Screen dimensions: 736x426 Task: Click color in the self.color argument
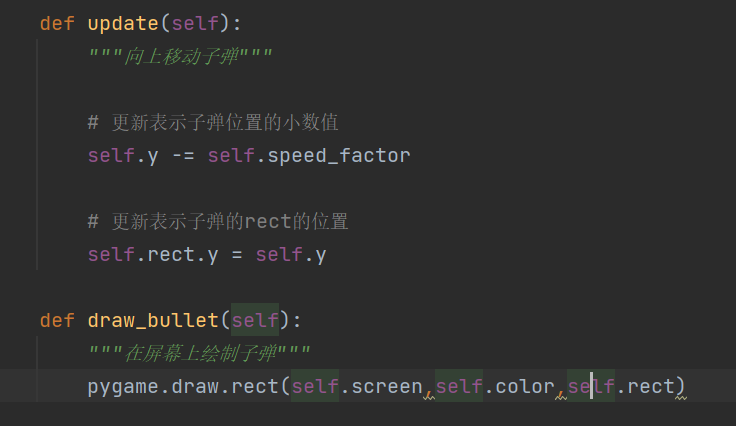(x=525, y=387)
